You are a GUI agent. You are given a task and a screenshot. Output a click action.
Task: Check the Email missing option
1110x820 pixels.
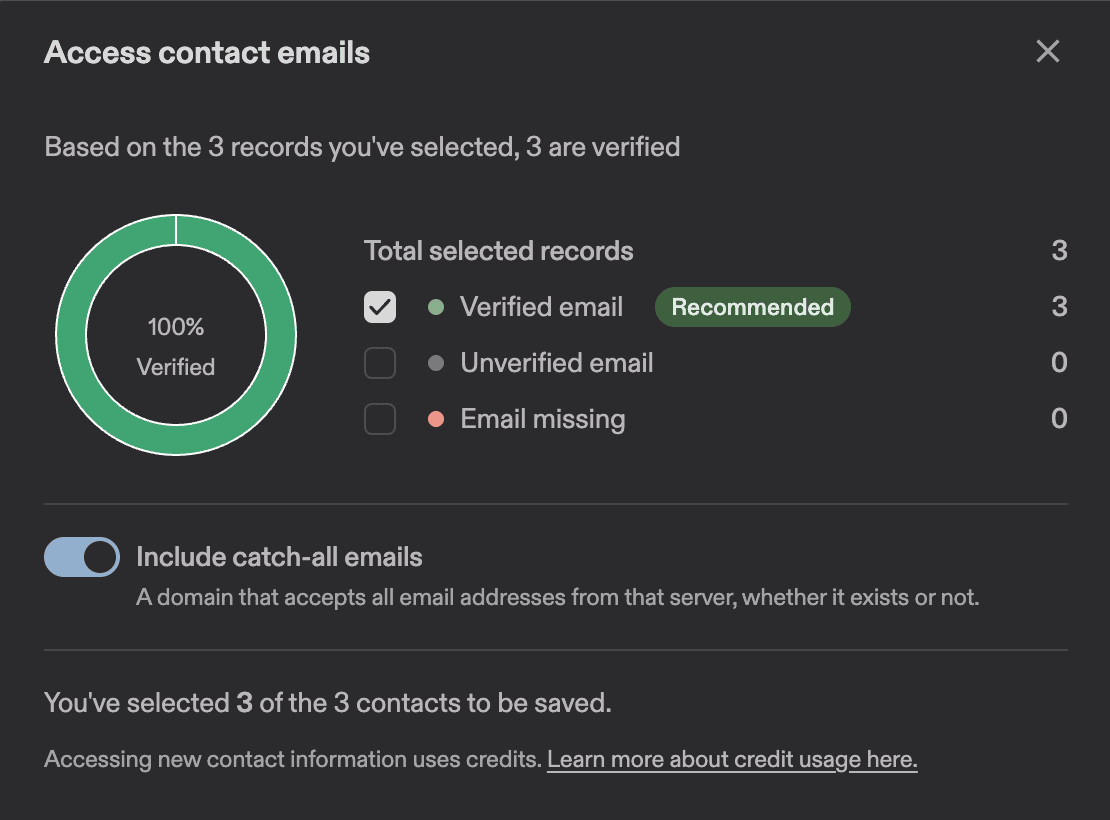coord(380,419)
